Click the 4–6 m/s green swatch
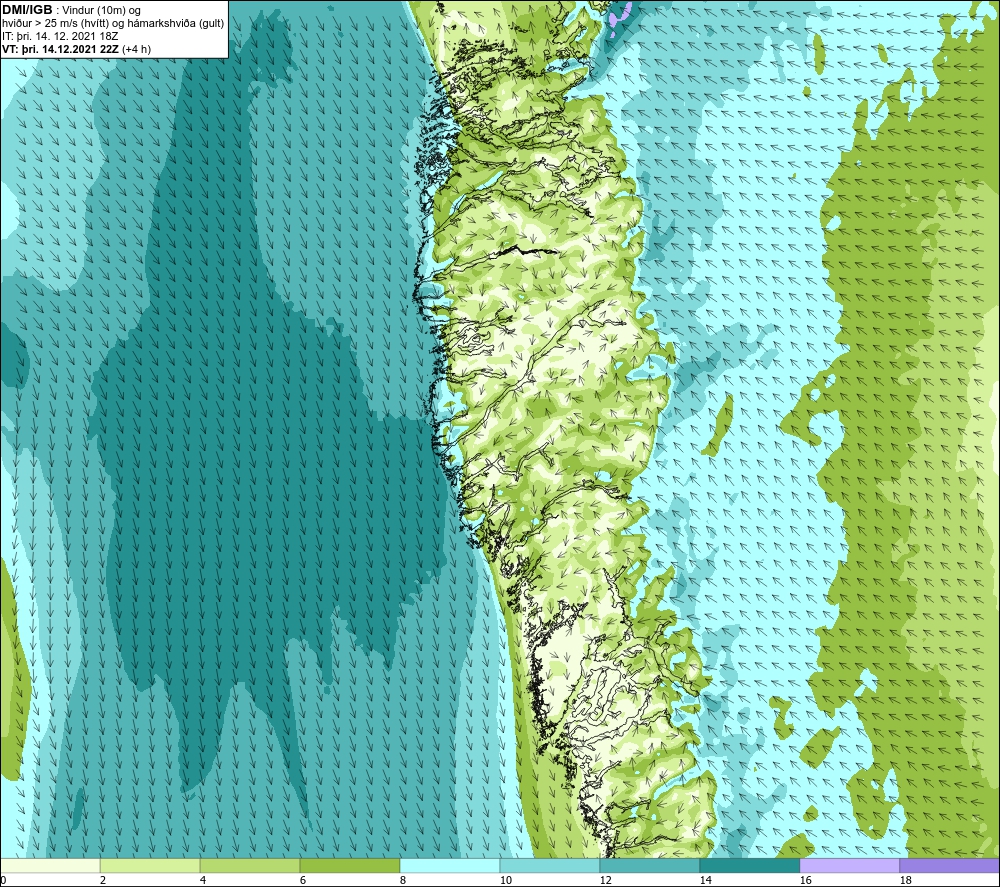Screen dimensions: 1000x887 pos(250,865)
